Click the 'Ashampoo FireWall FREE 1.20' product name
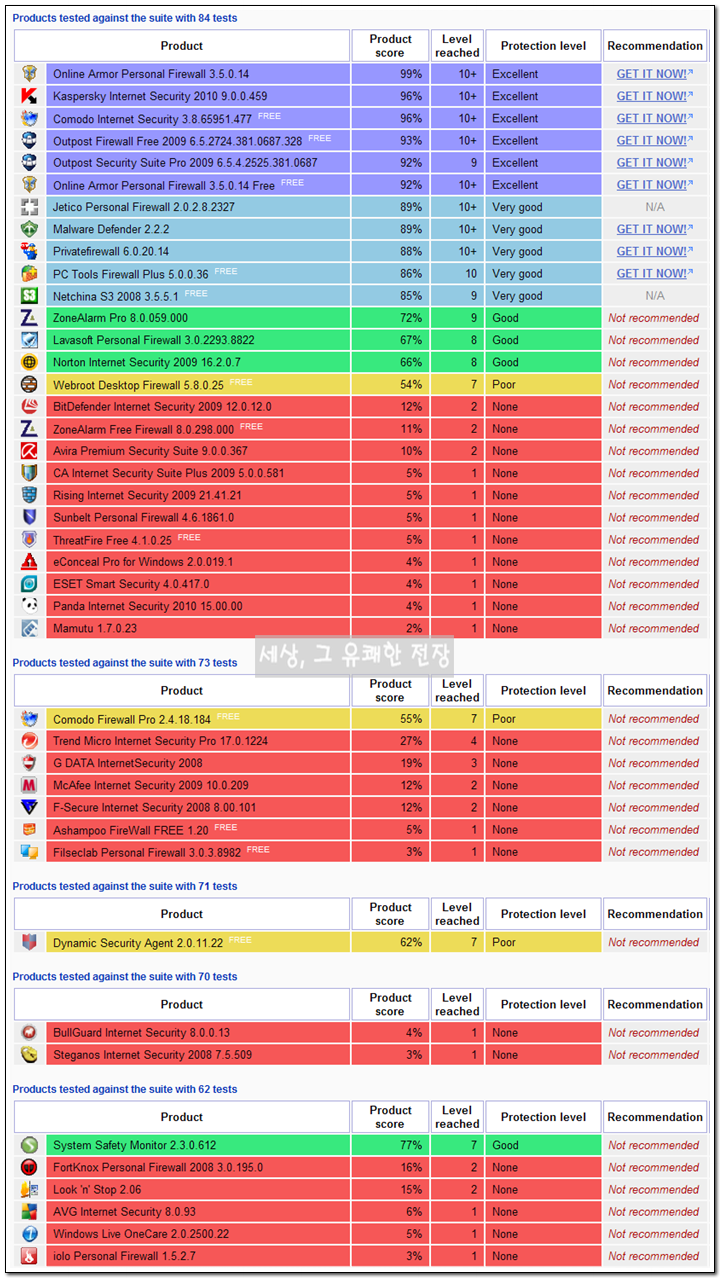This screenshot has height=1278, width=720. click(131, 830)
